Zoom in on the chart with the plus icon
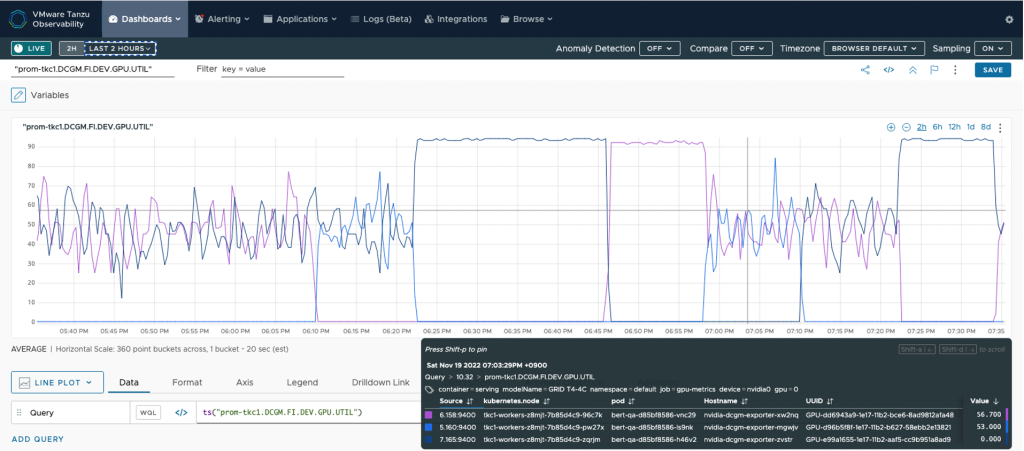1024x451 pixels. (x=891, y=127)
